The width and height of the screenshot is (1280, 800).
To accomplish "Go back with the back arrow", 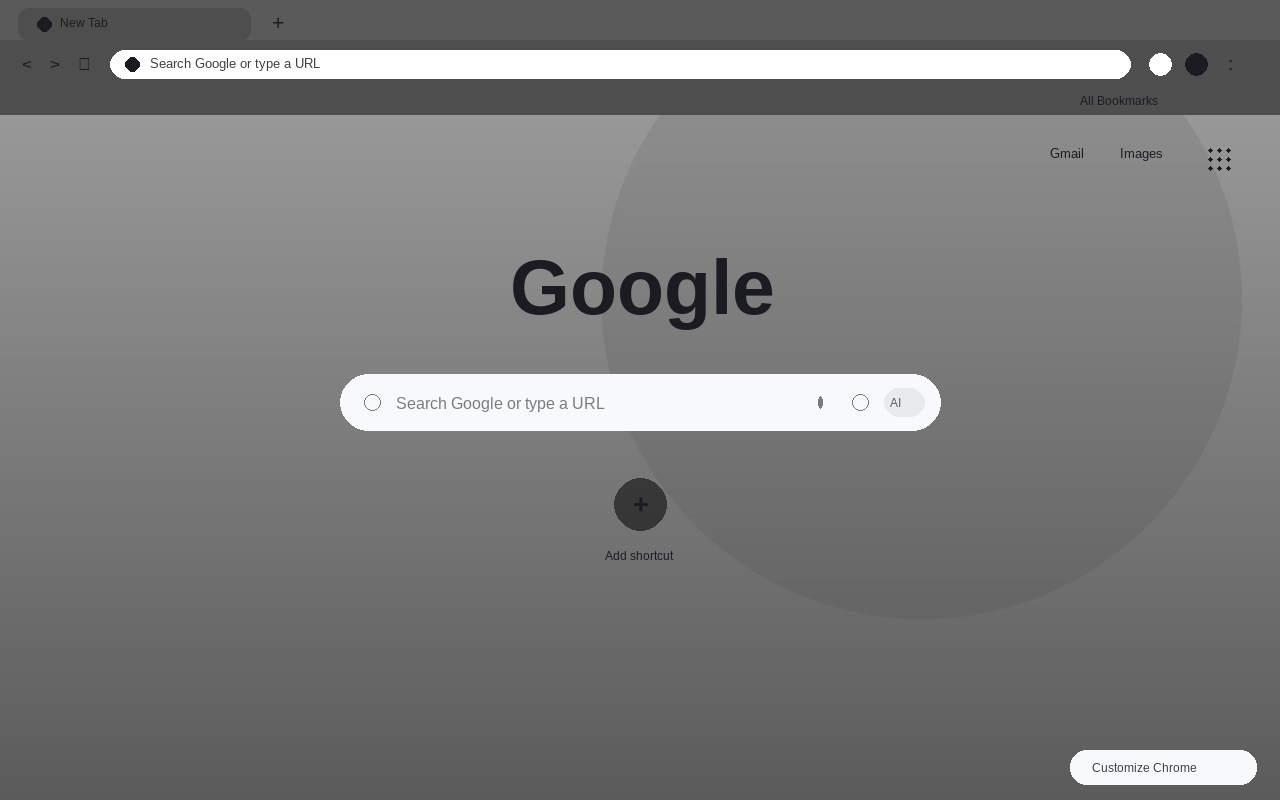I will click(27, 64).
